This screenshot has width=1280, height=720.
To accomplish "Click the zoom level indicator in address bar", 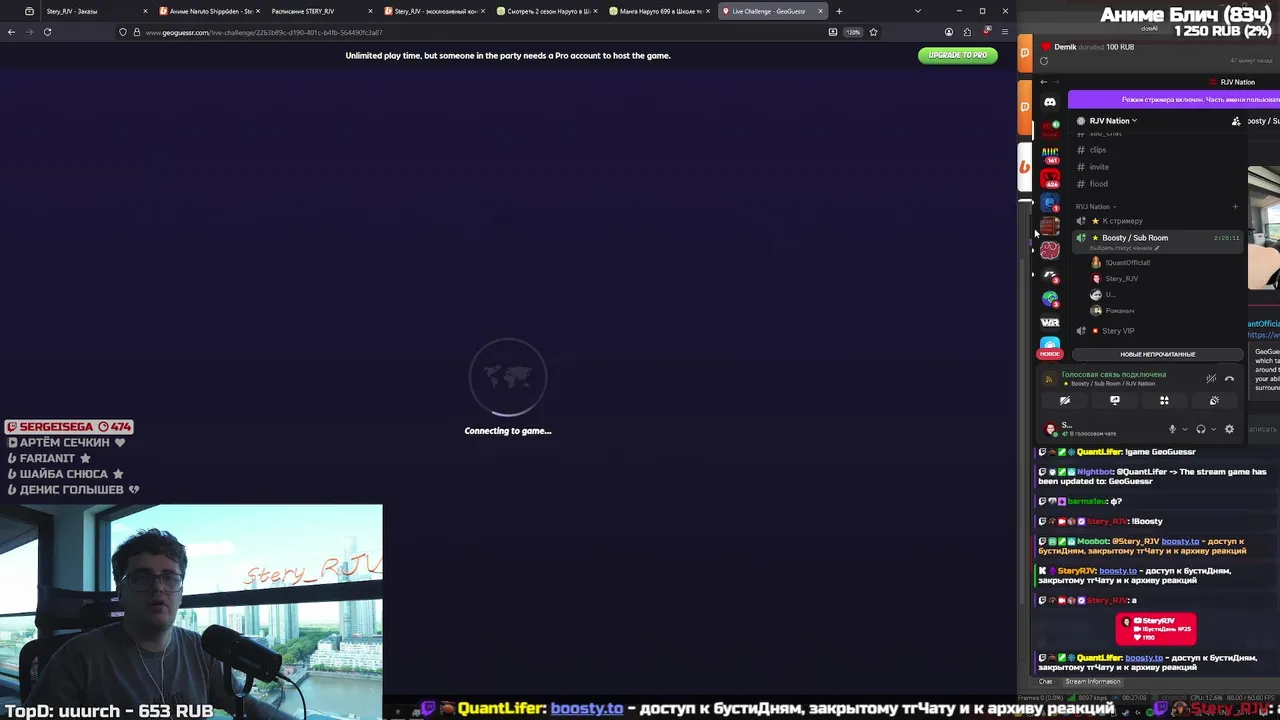I will pos(853,32).
